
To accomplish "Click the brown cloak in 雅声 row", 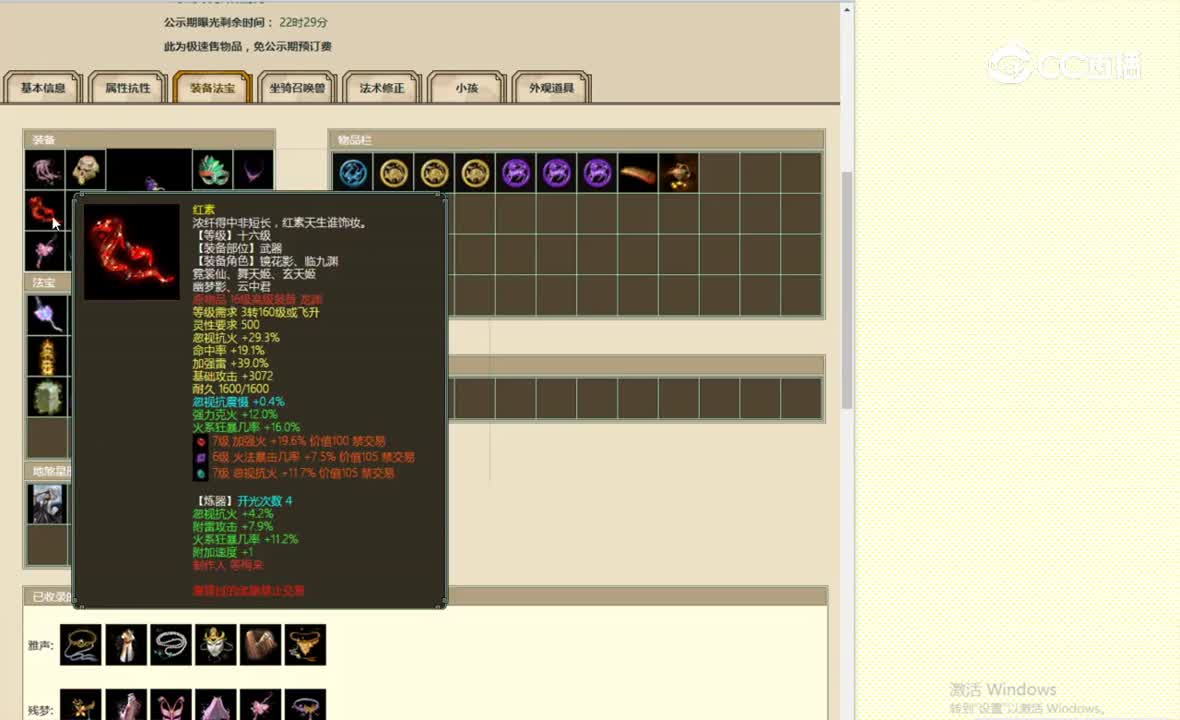I will coord(260,645).
